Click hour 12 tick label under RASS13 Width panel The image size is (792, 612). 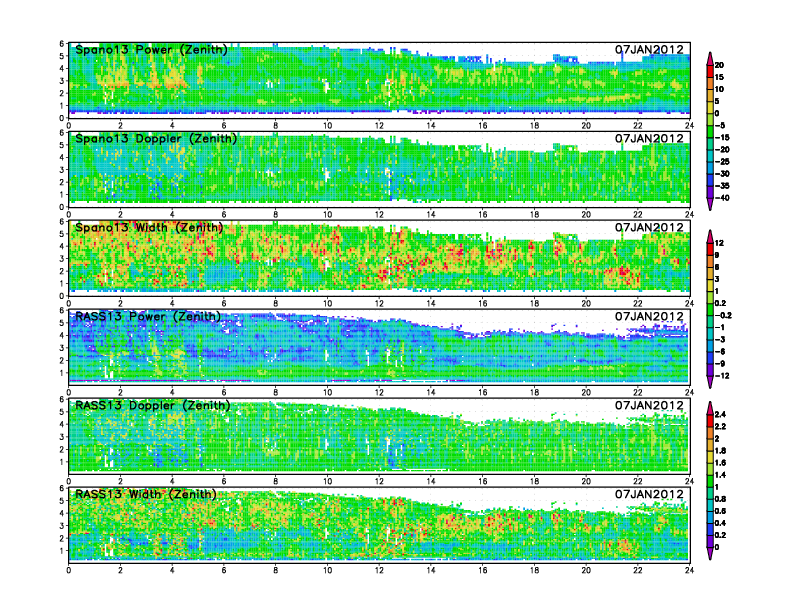pos(379,571)
